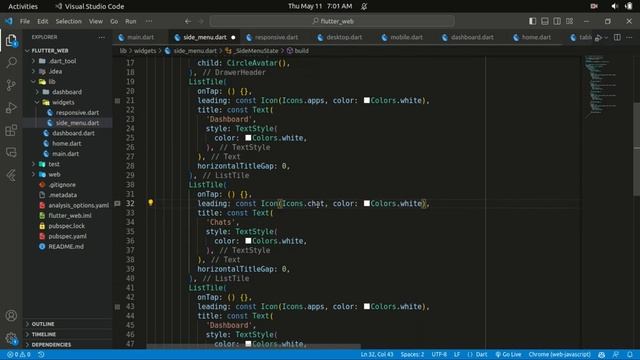Open the Search view in activity bar

(11, 62)
